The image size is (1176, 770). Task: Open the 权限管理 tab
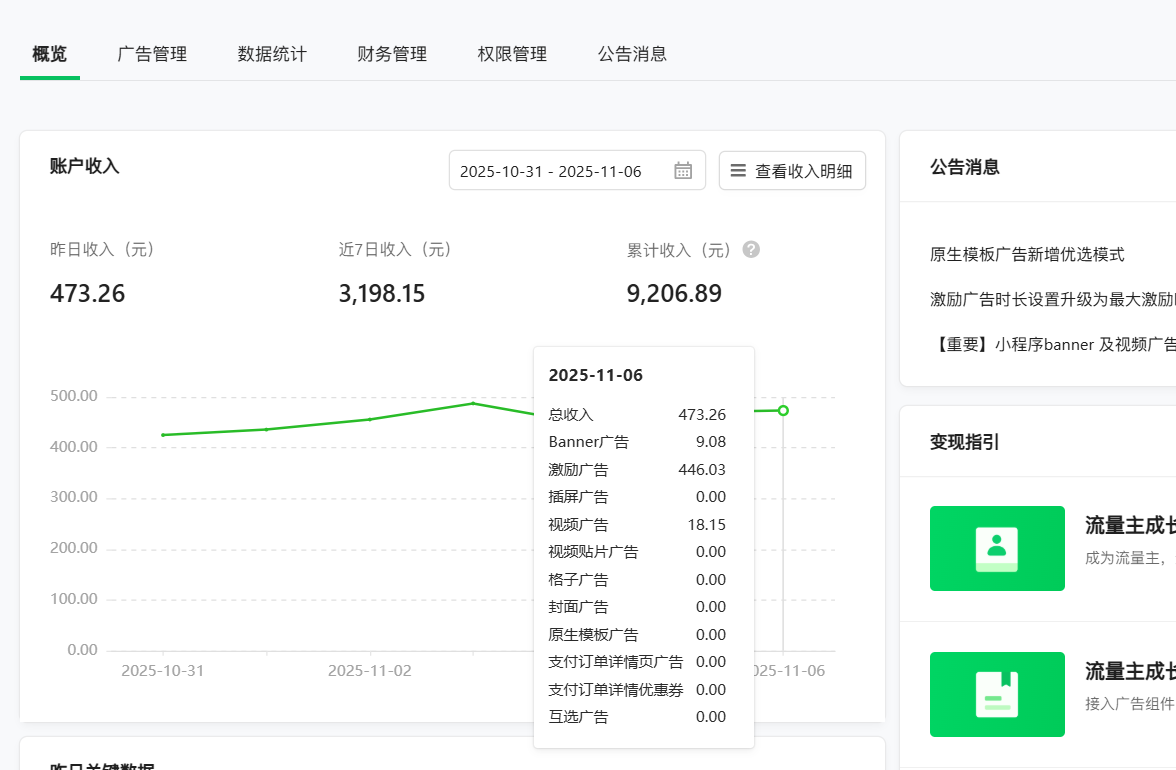coord(512,54)
